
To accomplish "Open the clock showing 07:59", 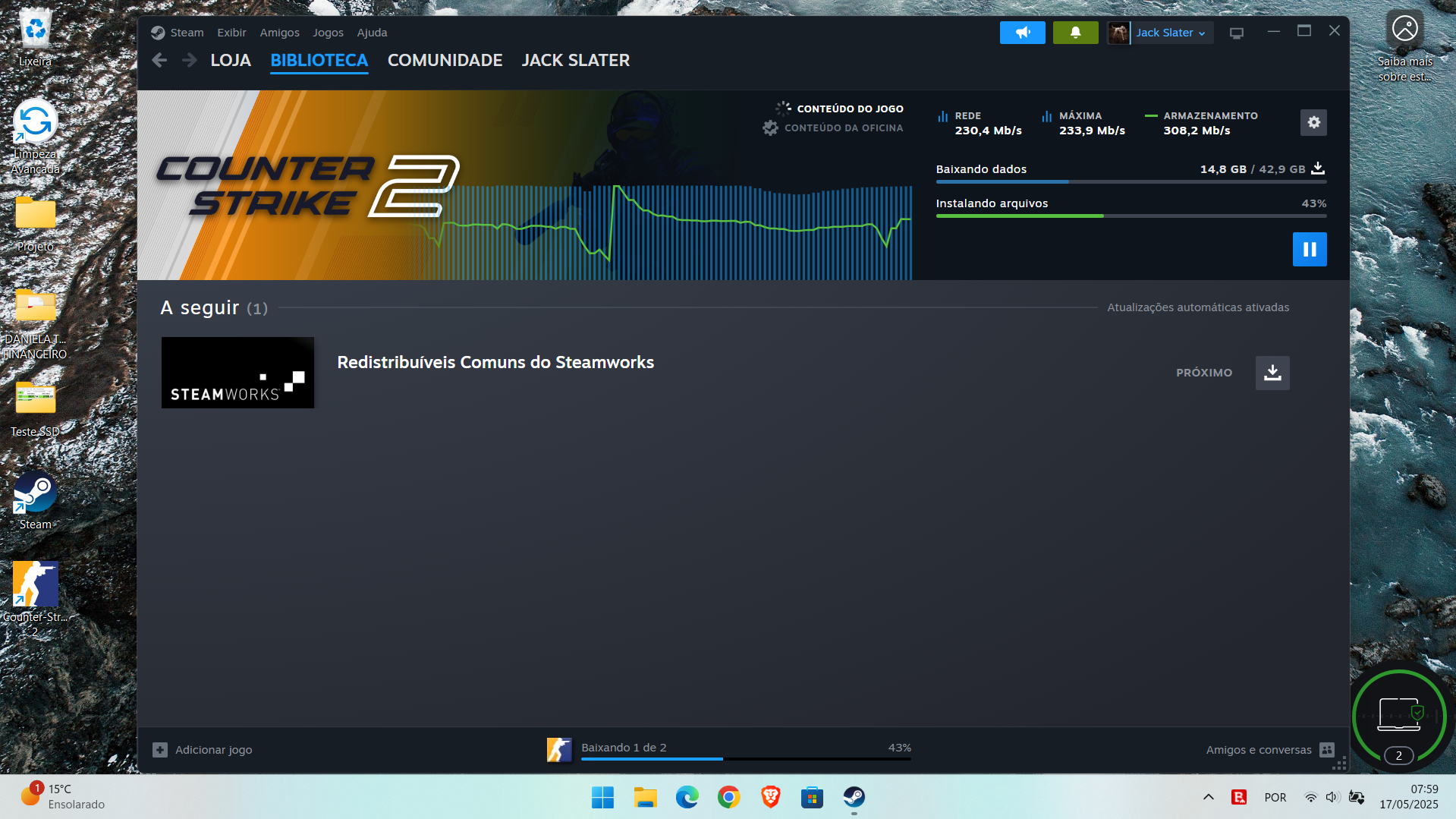I will click(1409, 797).
